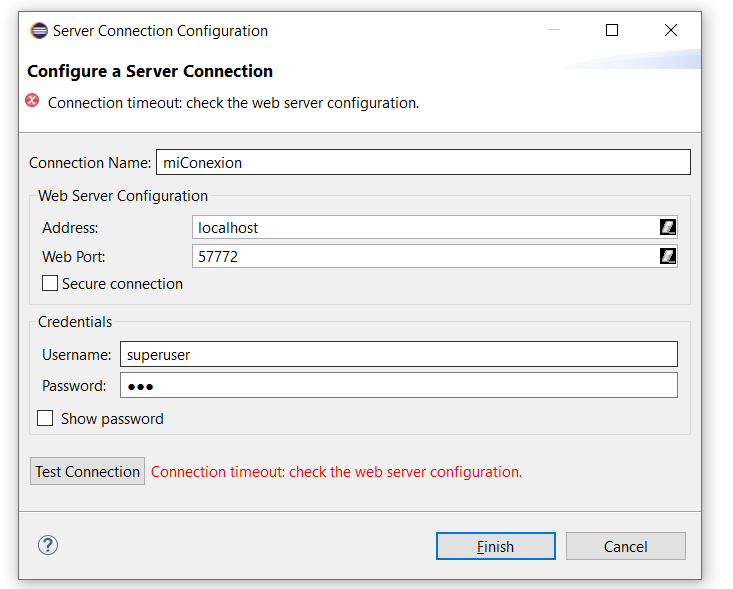Viewport: 733px width, 589px height.
Task: Maximize the Server Connection Configuration dialog
Action: [x=612, y=31]
